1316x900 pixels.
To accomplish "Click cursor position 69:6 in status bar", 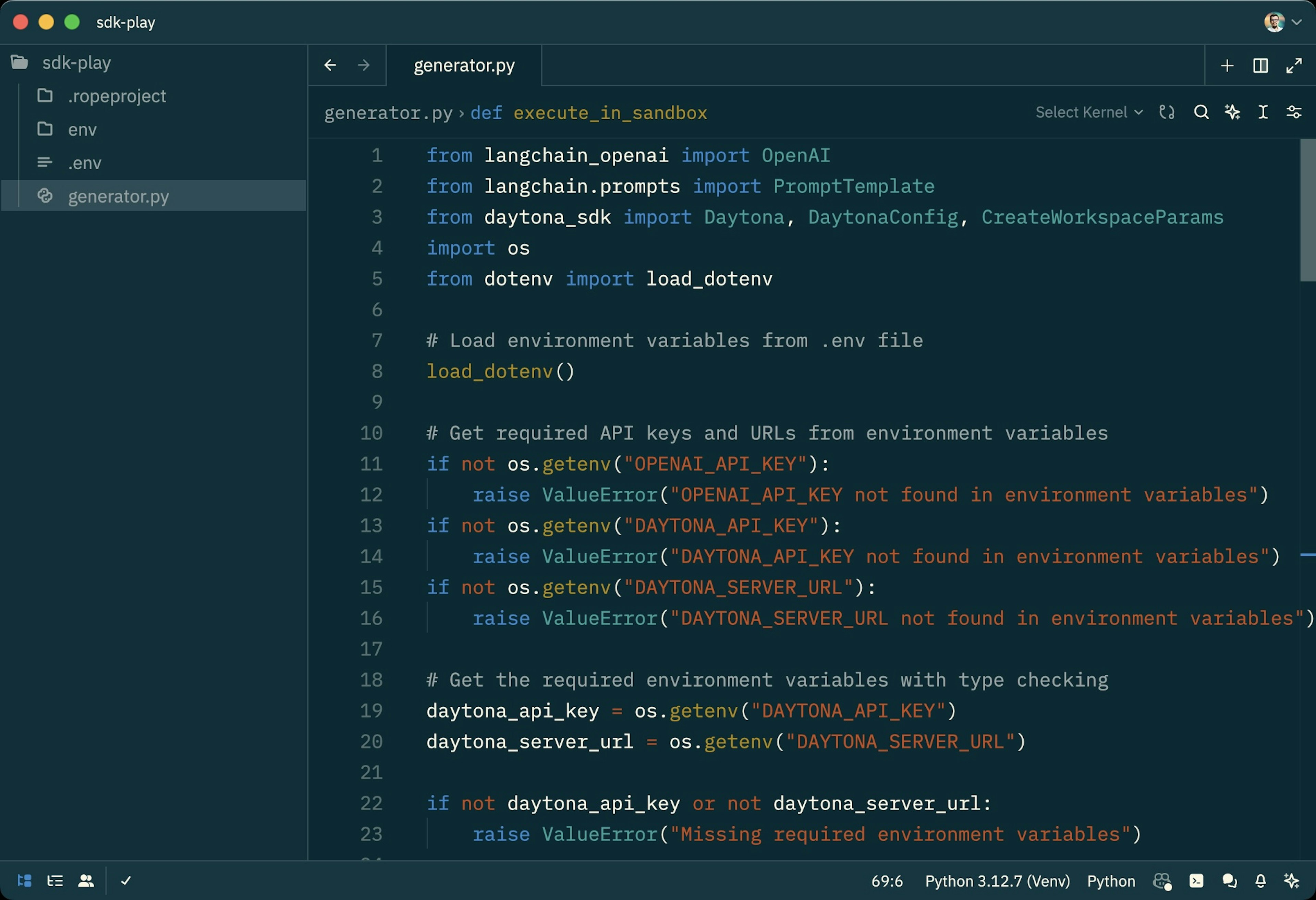I will click(887, 881).
